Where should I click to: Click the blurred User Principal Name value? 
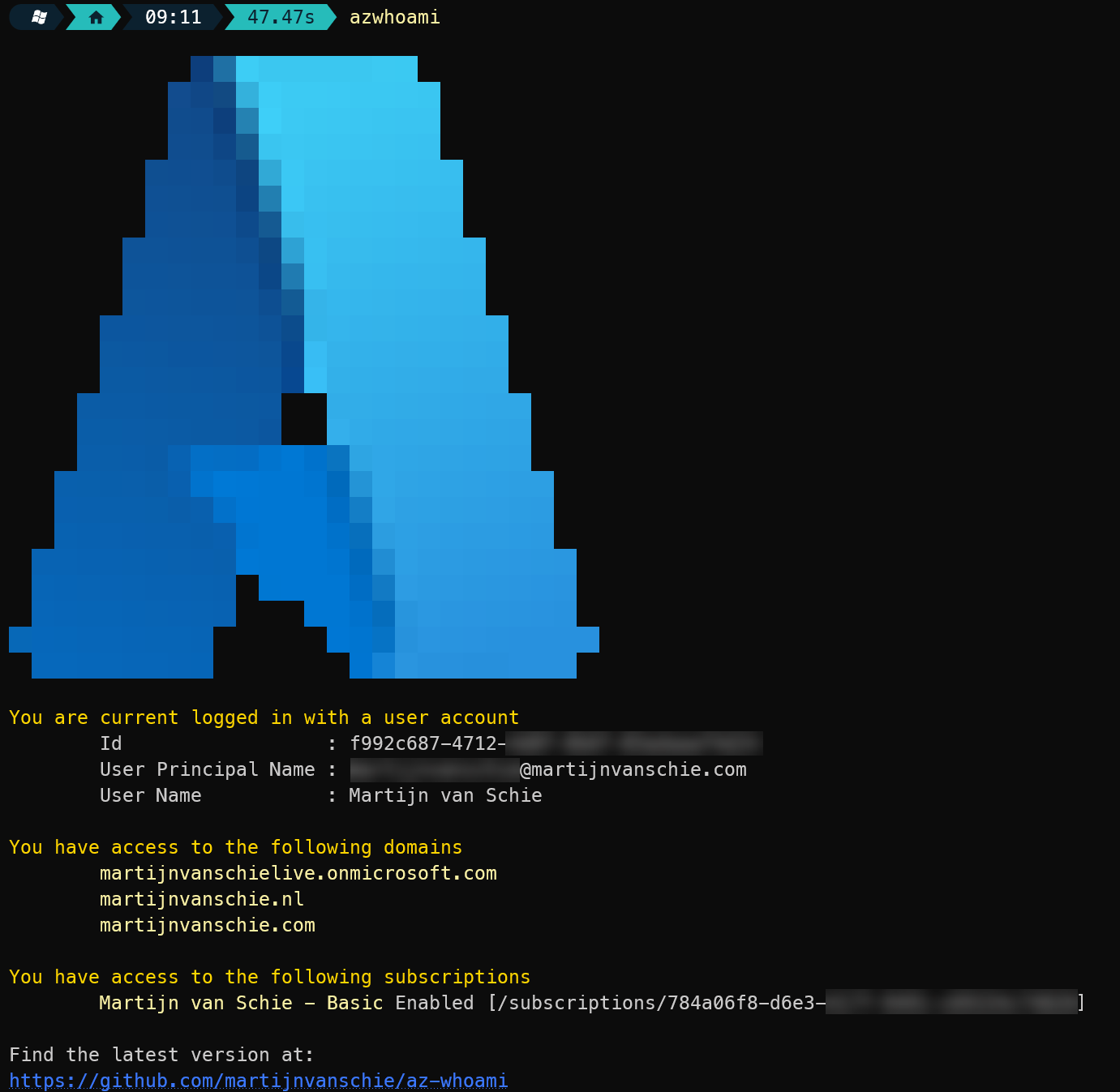(434, 769)
